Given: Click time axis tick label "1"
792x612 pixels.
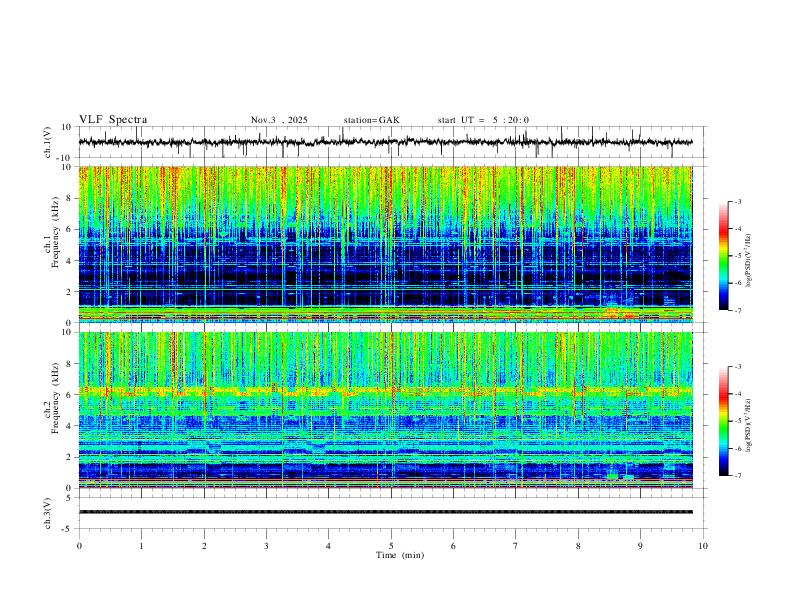Looking at the screenshot, I should point(141,546).
